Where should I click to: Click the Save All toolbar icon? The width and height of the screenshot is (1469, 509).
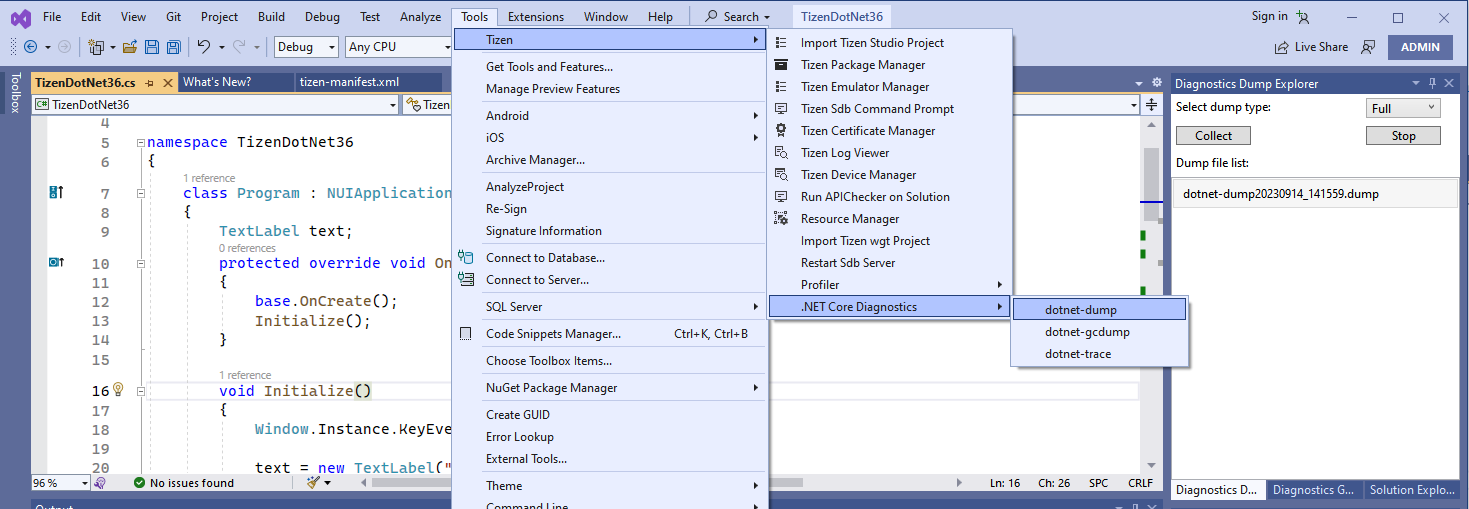[x=173, y=47]
